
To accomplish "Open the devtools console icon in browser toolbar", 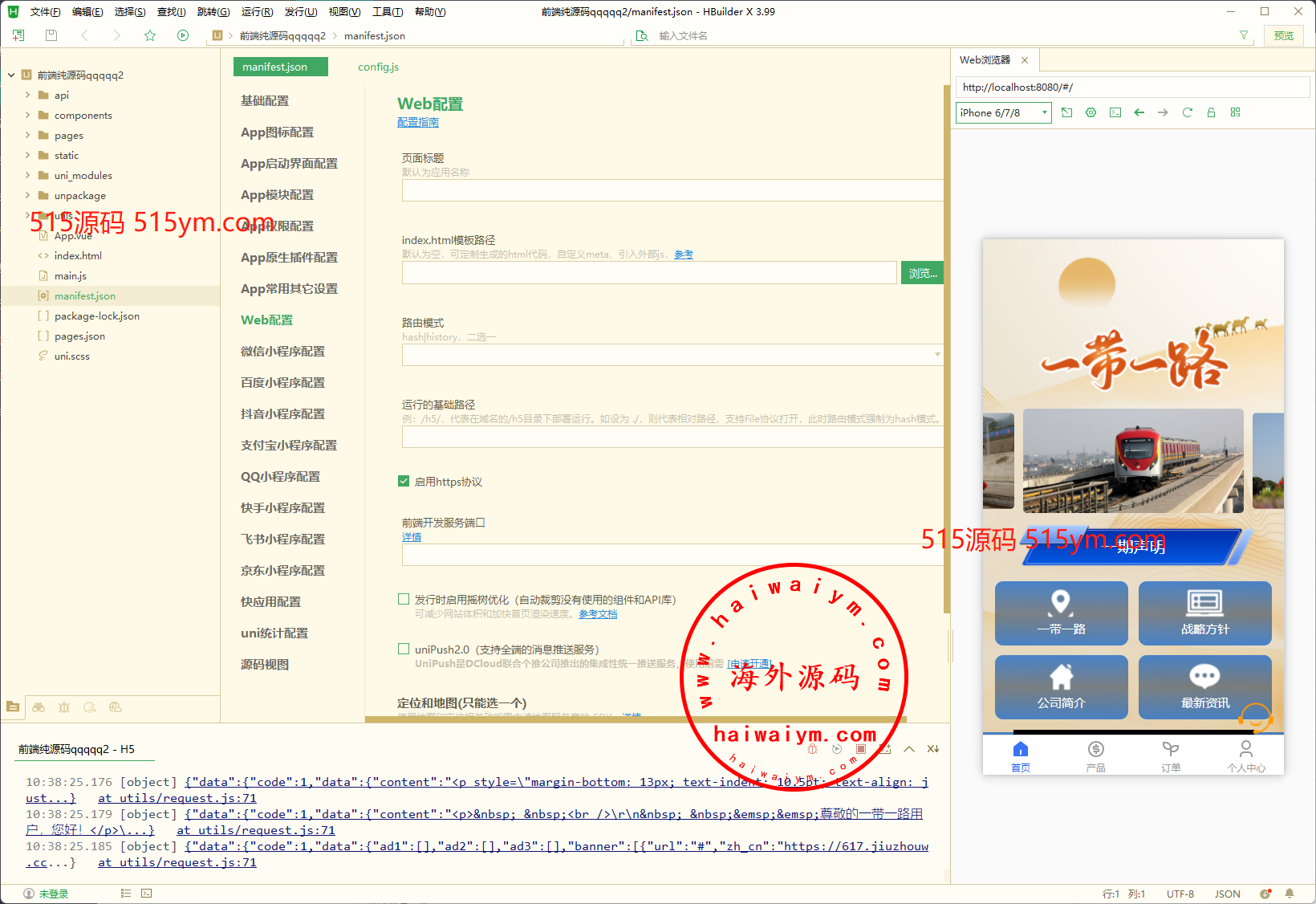I will [x=1115, y=112].
